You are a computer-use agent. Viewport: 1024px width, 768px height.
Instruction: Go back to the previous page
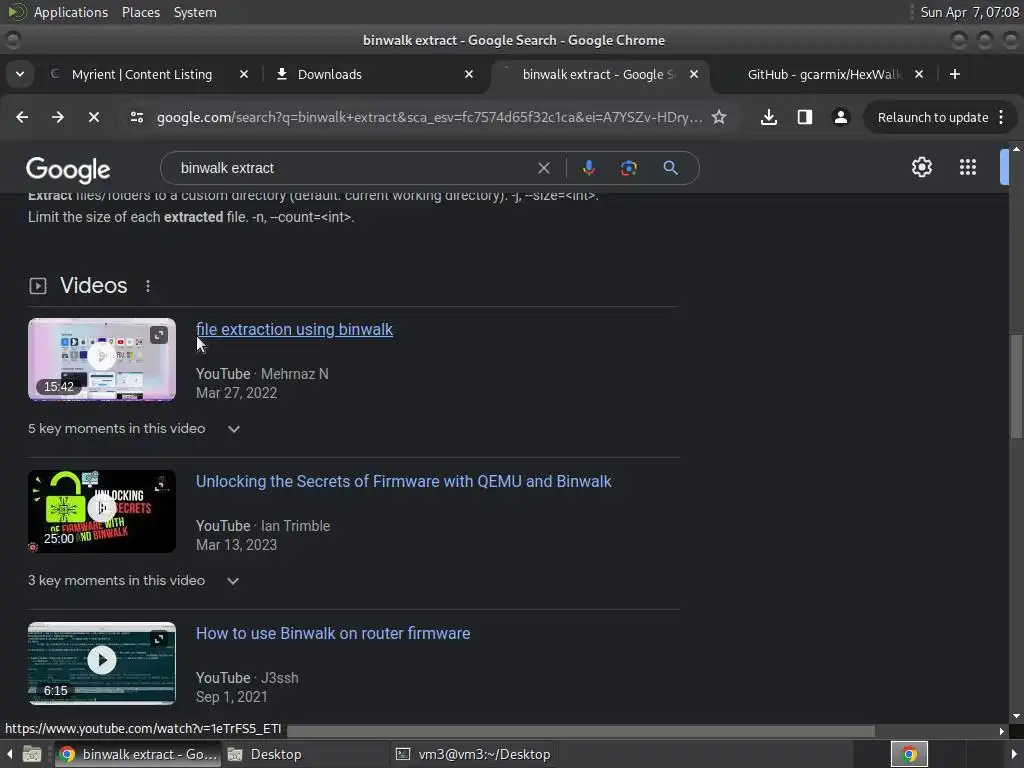click(x=22, y=118)
